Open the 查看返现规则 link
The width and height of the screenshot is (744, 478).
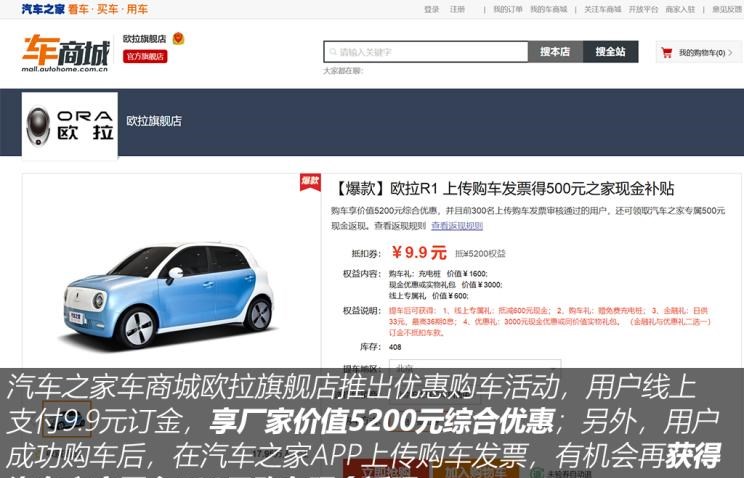click(x=457, y=226)
